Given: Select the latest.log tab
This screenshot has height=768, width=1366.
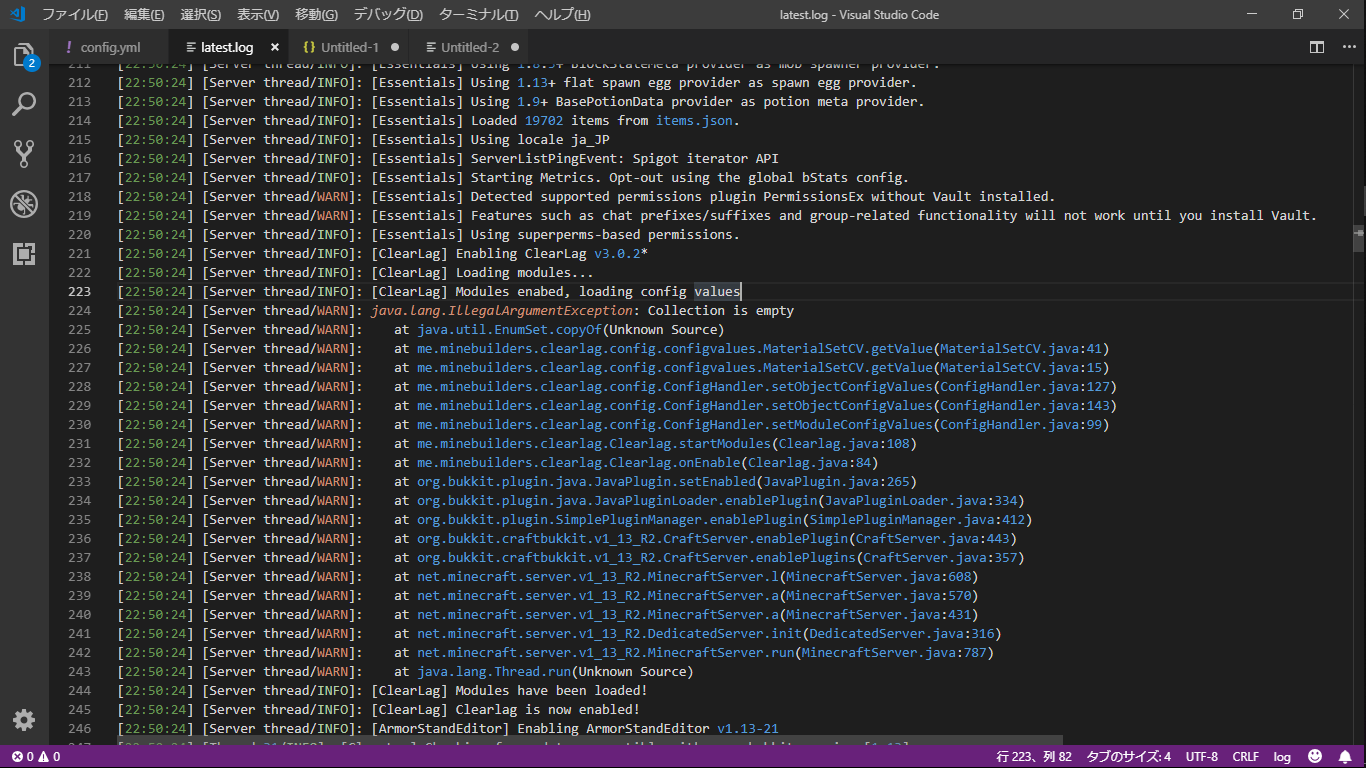Looking at the screenshot, I should 227,47.
